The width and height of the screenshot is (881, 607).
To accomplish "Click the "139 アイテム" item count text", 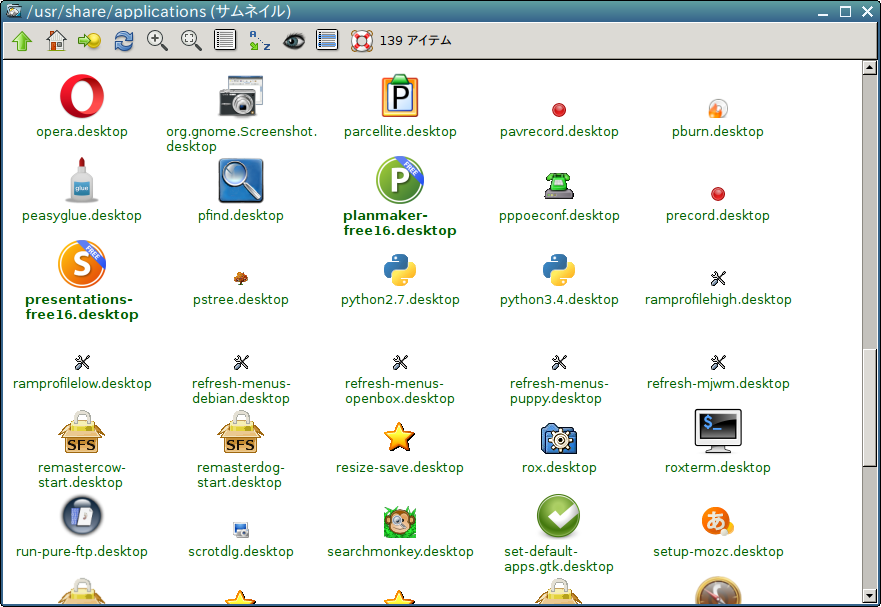I will point(415,40).
